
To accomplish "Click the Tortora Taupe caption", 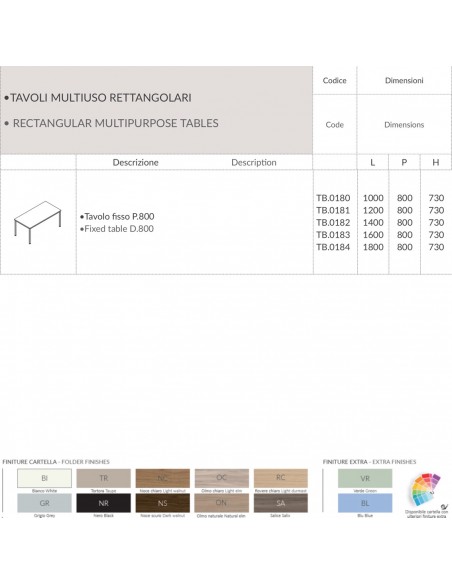I will point(104,491).
